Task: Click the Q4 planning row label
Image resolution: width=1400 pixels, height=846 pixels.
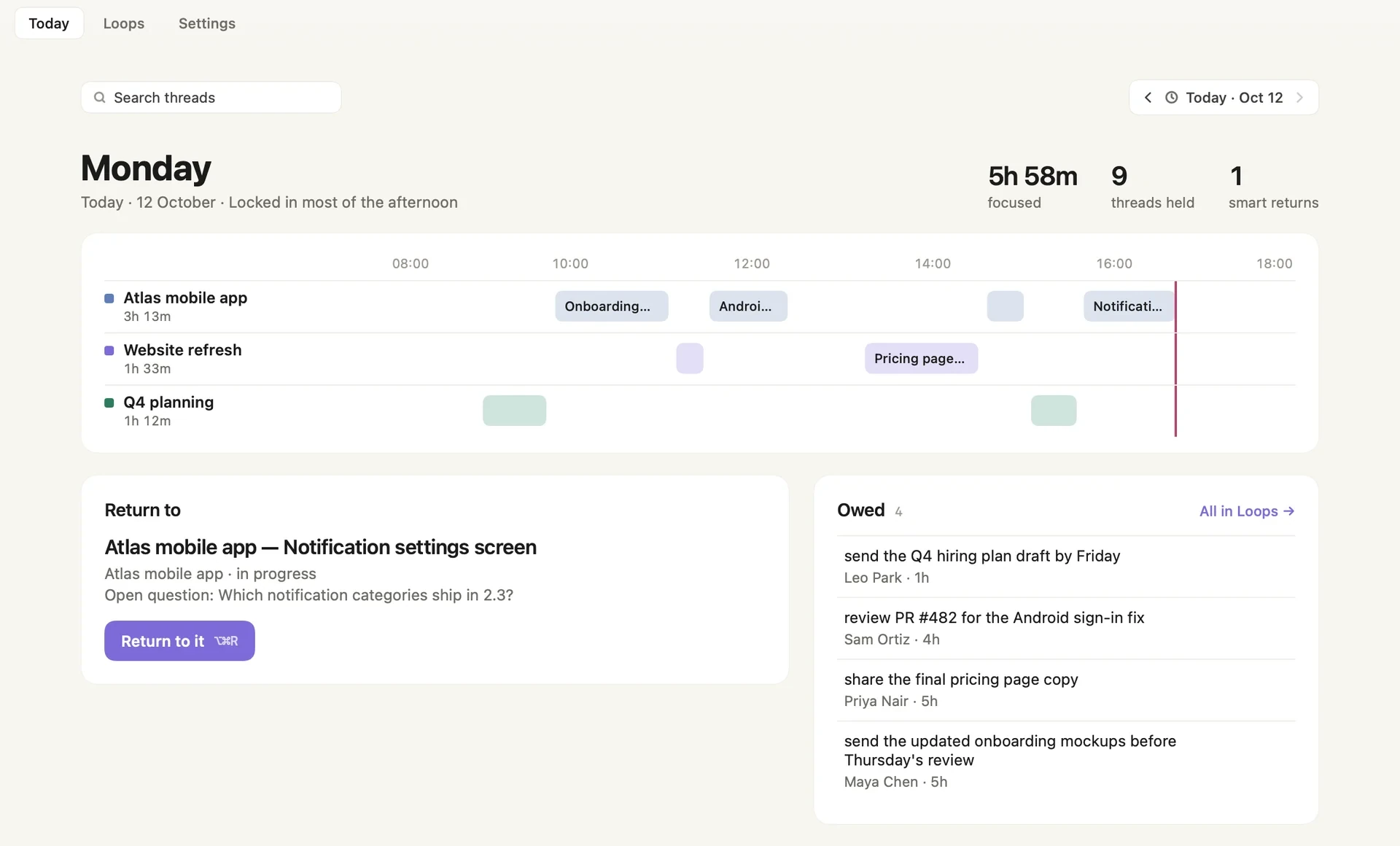Action: pos(168,403)
